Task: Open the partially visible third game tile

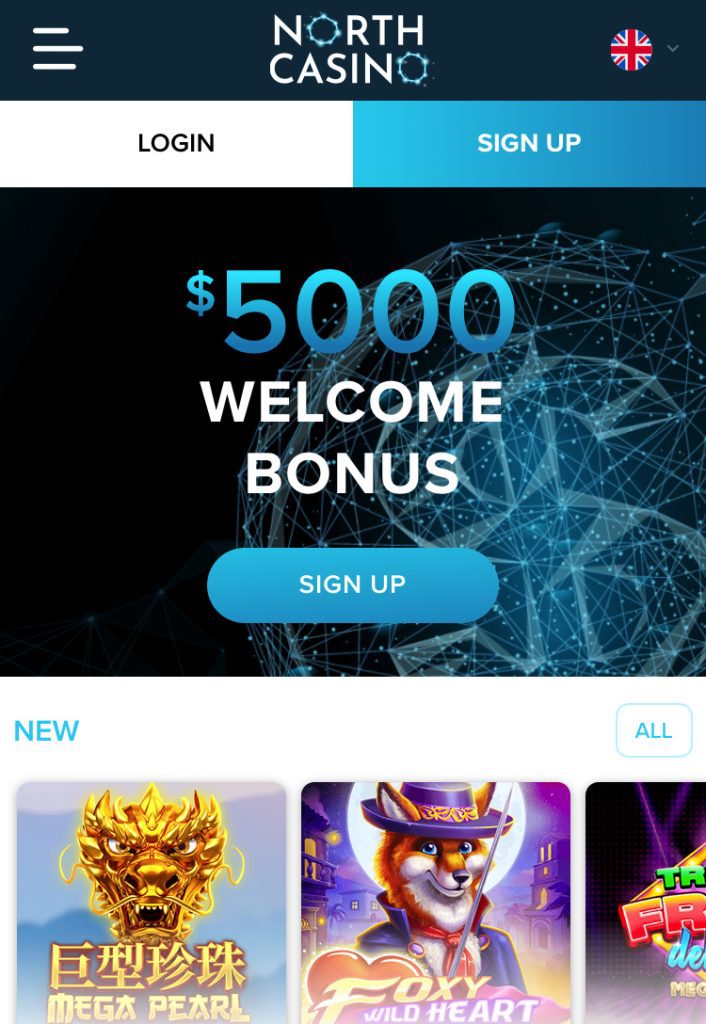Action: click(x=646, y=903)
